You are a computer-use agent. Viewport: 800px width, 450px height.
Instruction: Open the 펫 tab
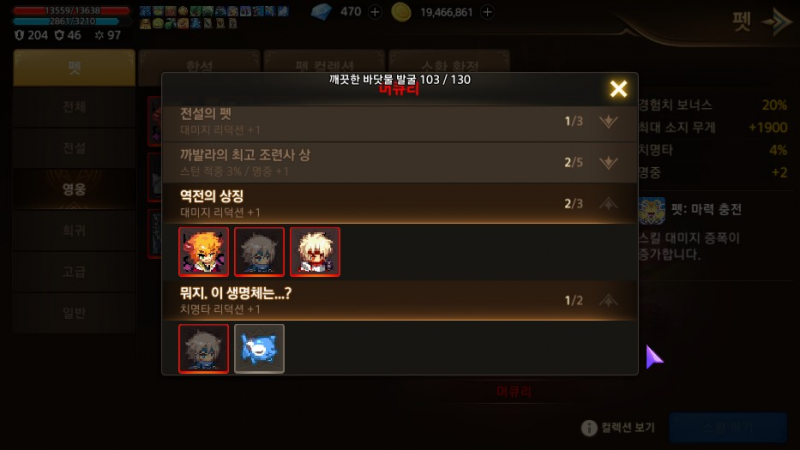74,67
